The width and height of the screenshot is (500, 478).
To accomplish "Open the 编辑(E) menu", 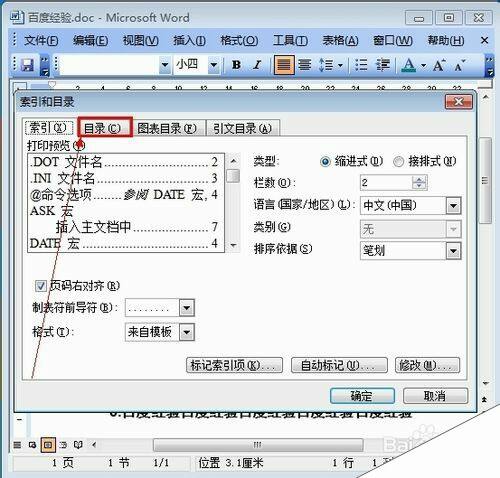I will pyautogui.click(x=90, y=40).
